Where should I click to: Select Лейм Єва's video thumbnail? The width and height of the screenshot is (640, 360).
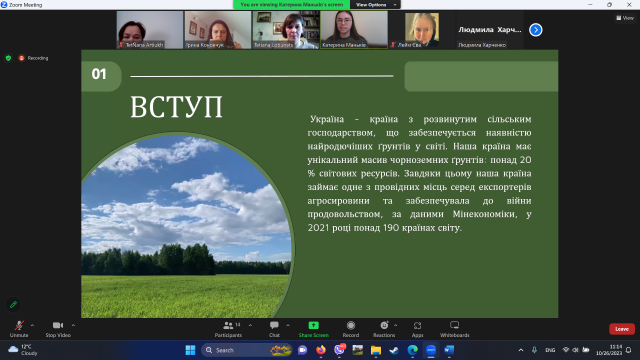[422, 30]
